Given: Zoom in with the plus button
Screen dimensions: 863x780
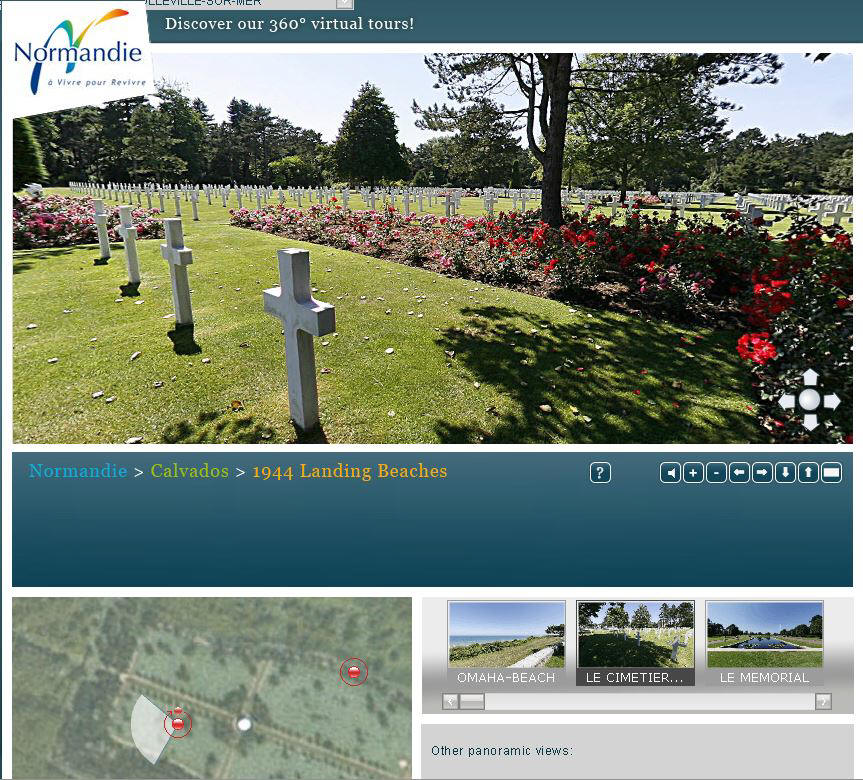Looking at the screenshot, I should 693,472.
